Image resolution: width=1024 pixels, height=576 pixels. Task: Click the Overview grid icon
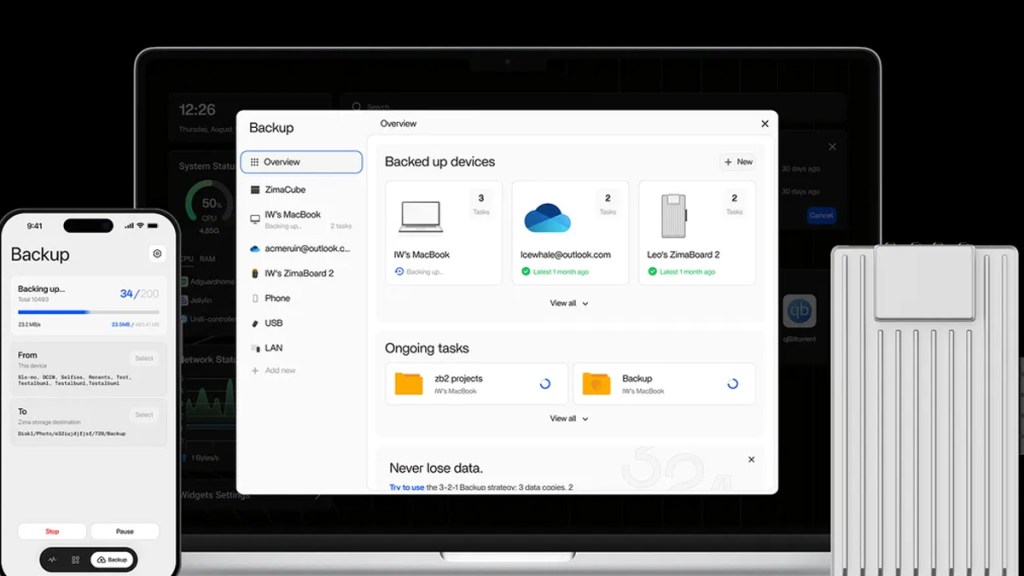pos(255,162)
